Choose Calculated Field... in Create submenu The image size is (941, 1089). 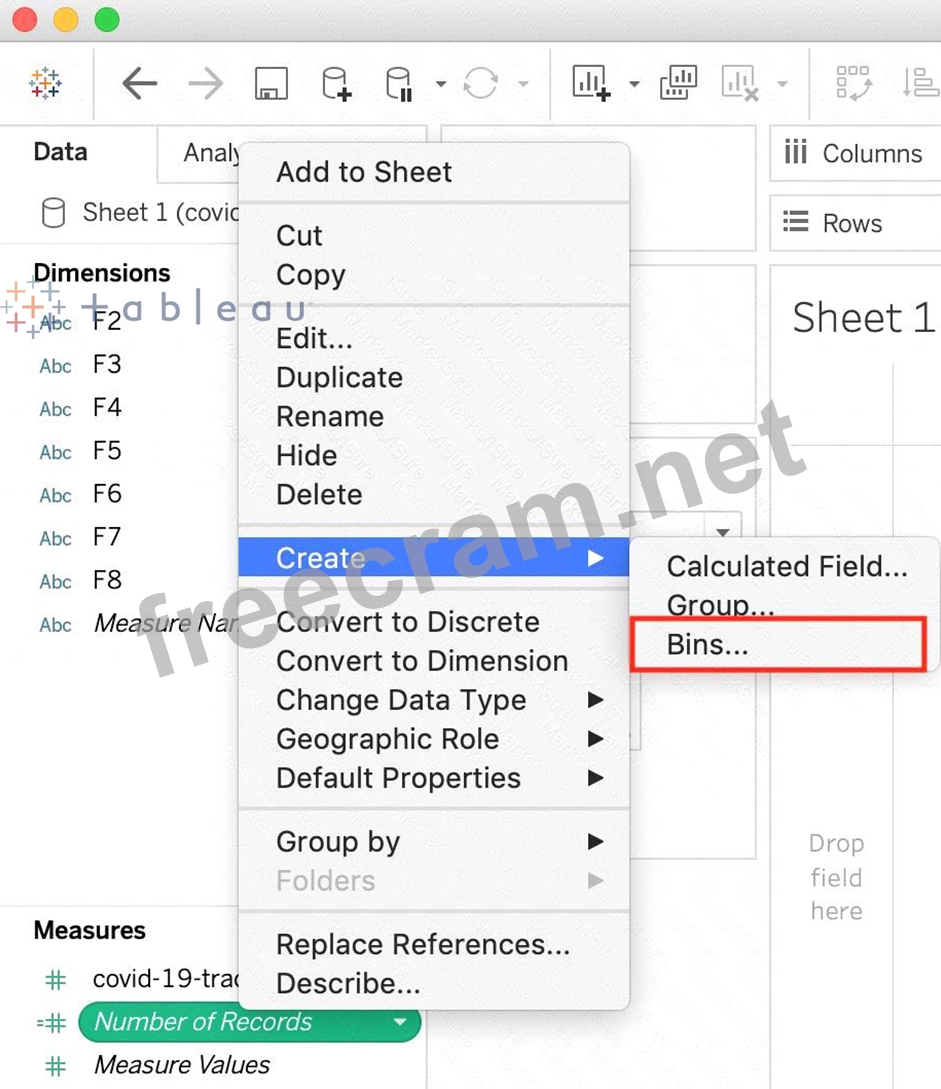click(787, 566)
